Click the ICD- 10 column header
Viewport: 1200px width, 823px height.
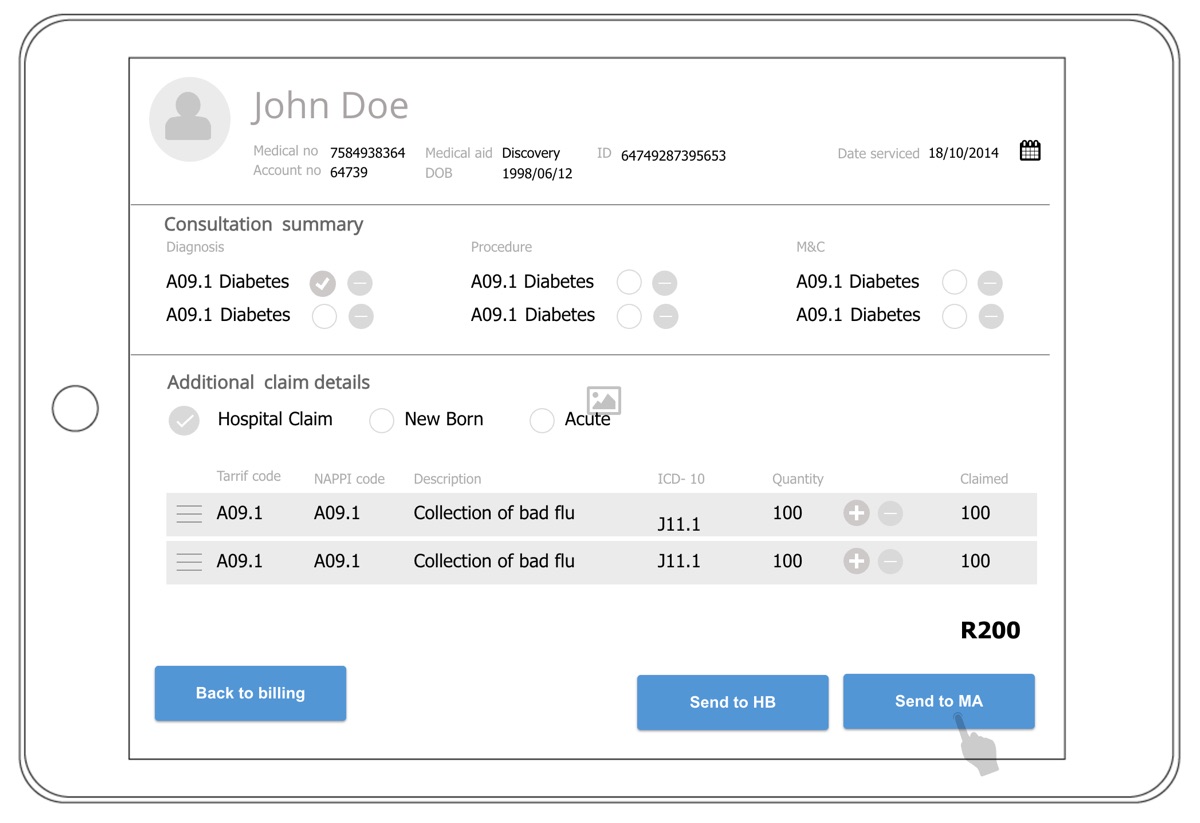[x=681, y=479]
